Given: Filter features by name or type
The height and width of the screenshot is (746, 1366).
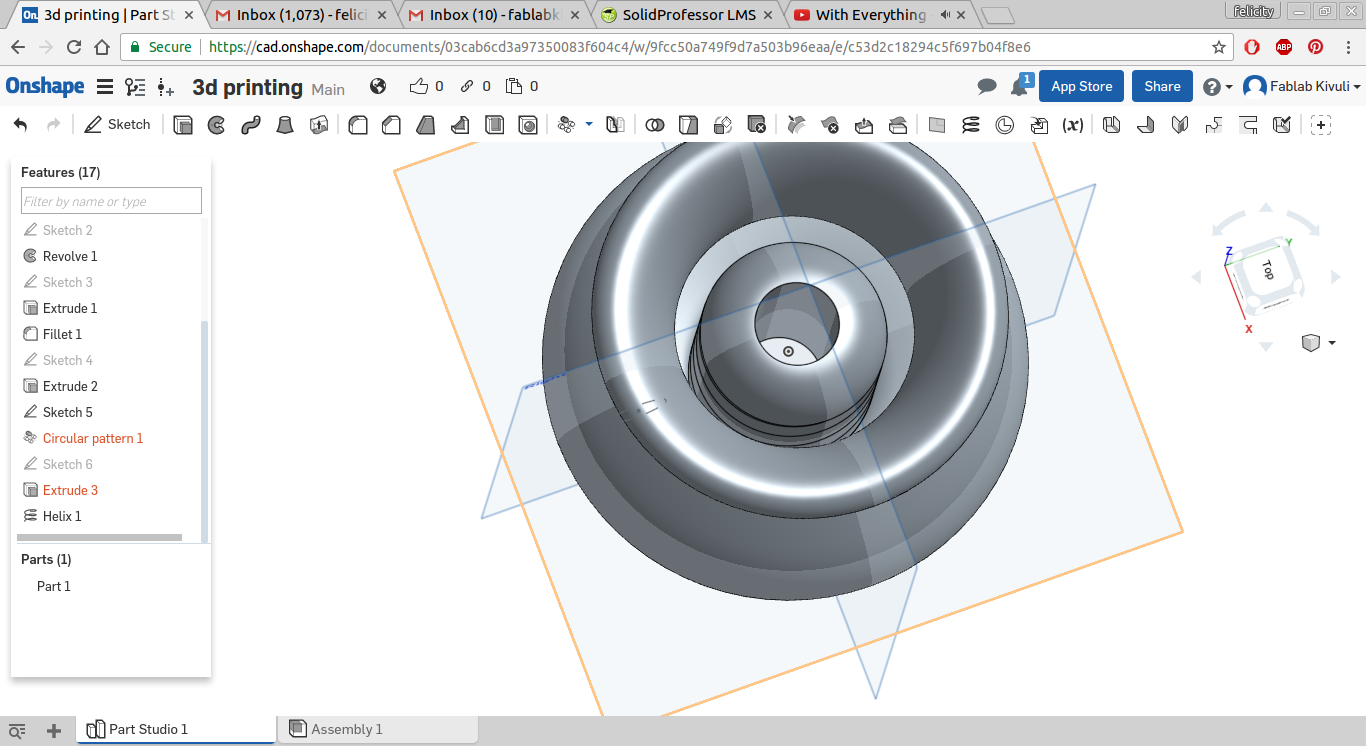Looking at the screenshot, I should point(111,201).
